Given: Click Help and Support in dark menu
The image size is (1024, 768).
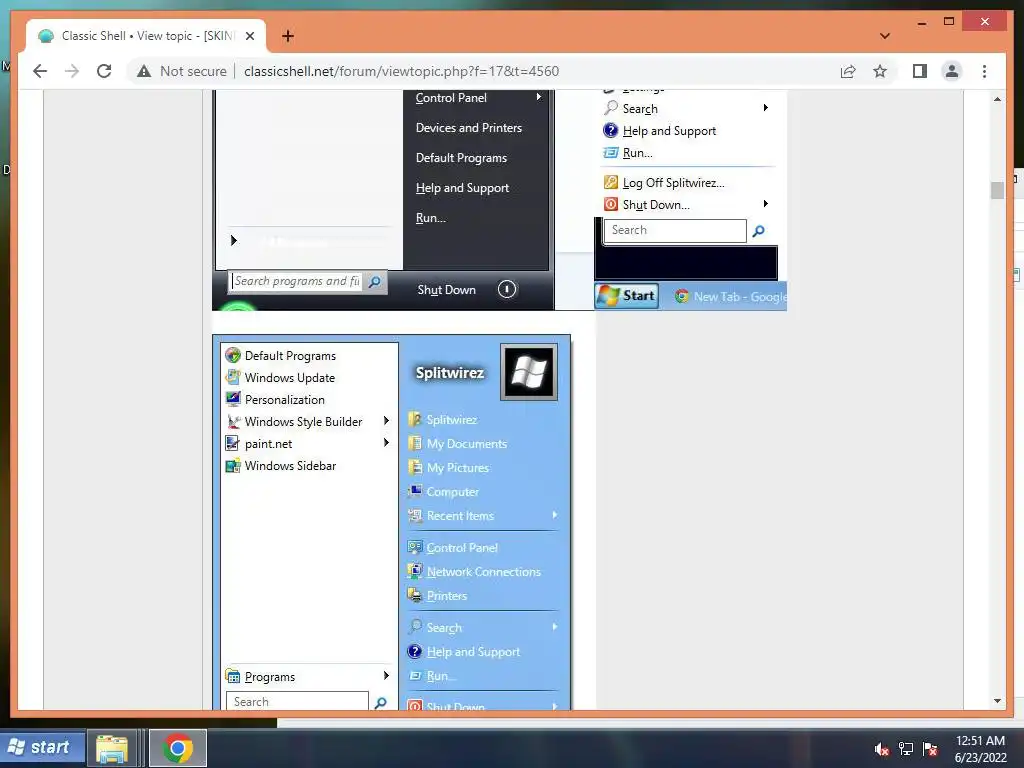Looking at the screenshot, I should (x=462, y=188).
